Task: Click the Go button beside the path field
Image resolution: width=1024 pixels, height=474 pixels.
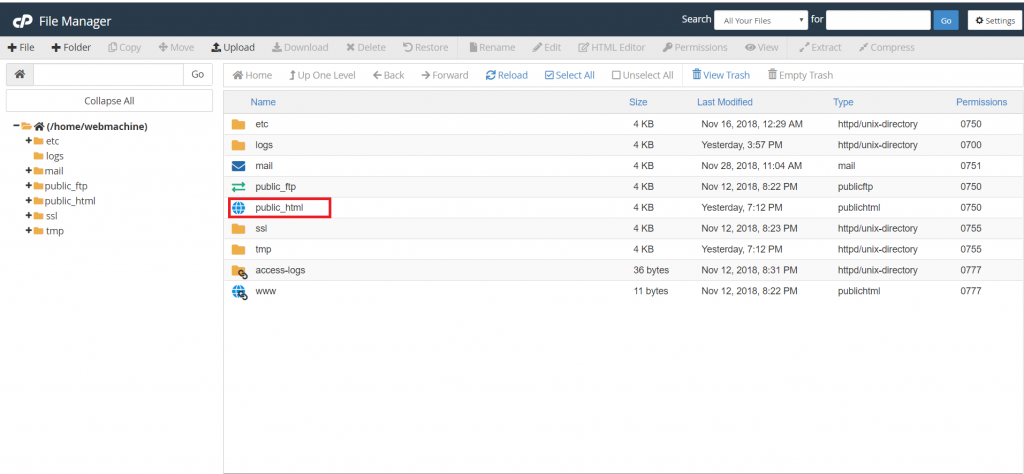Action: click(198, 74)
